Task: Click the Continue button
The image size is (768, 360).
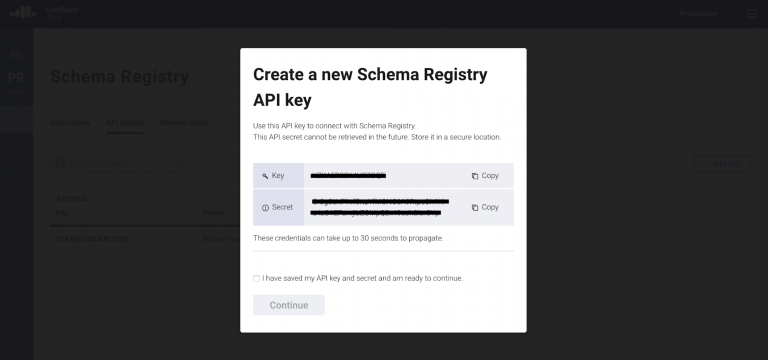Action: (289, 305)
